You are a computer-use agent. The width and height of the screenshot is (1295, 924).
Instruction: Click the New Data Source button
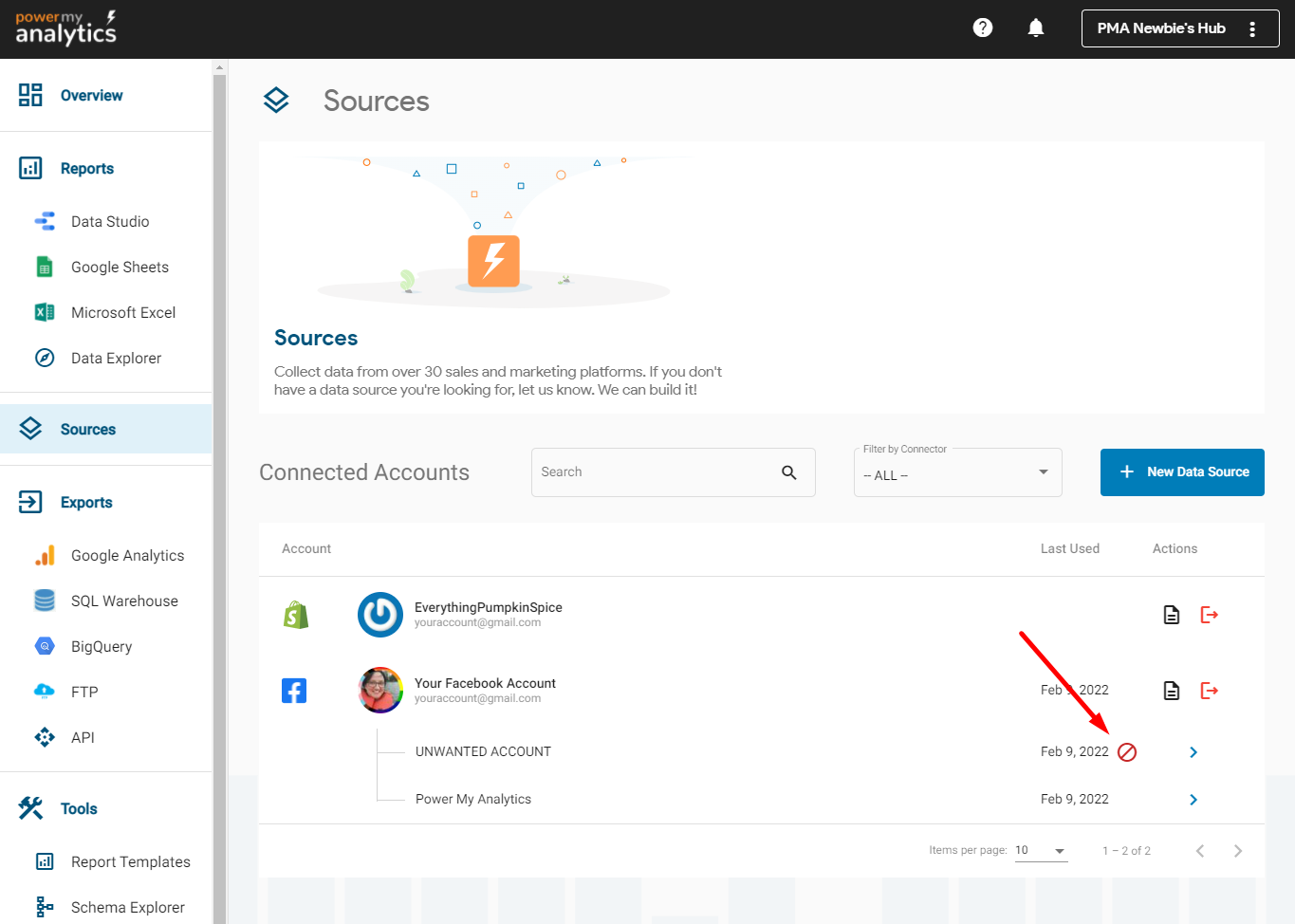pos(1182,472)
